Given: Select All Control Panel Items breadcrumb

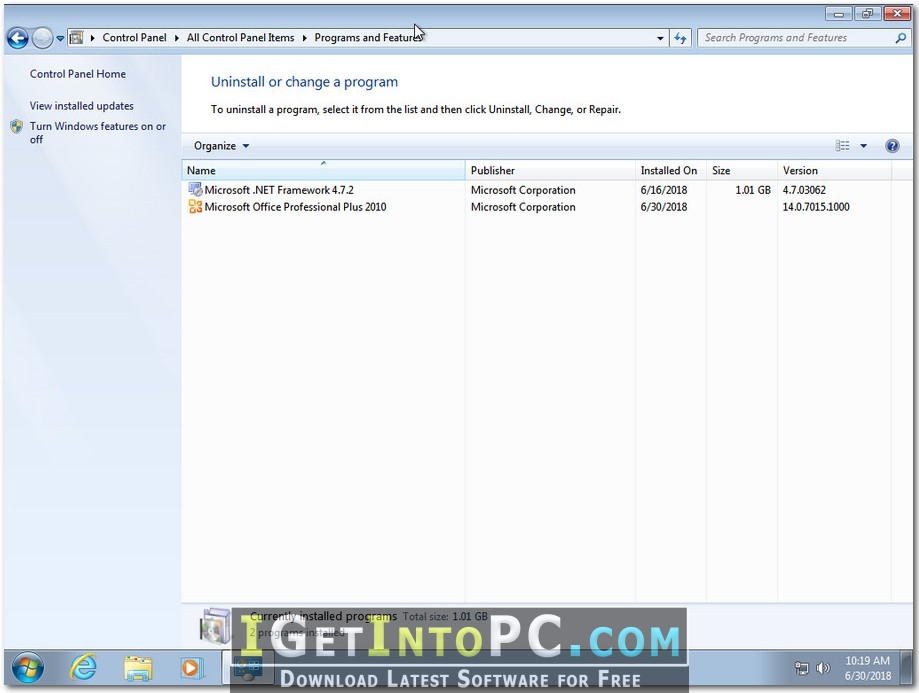Looking at the screenshot, I should click(x=240, y=38).
